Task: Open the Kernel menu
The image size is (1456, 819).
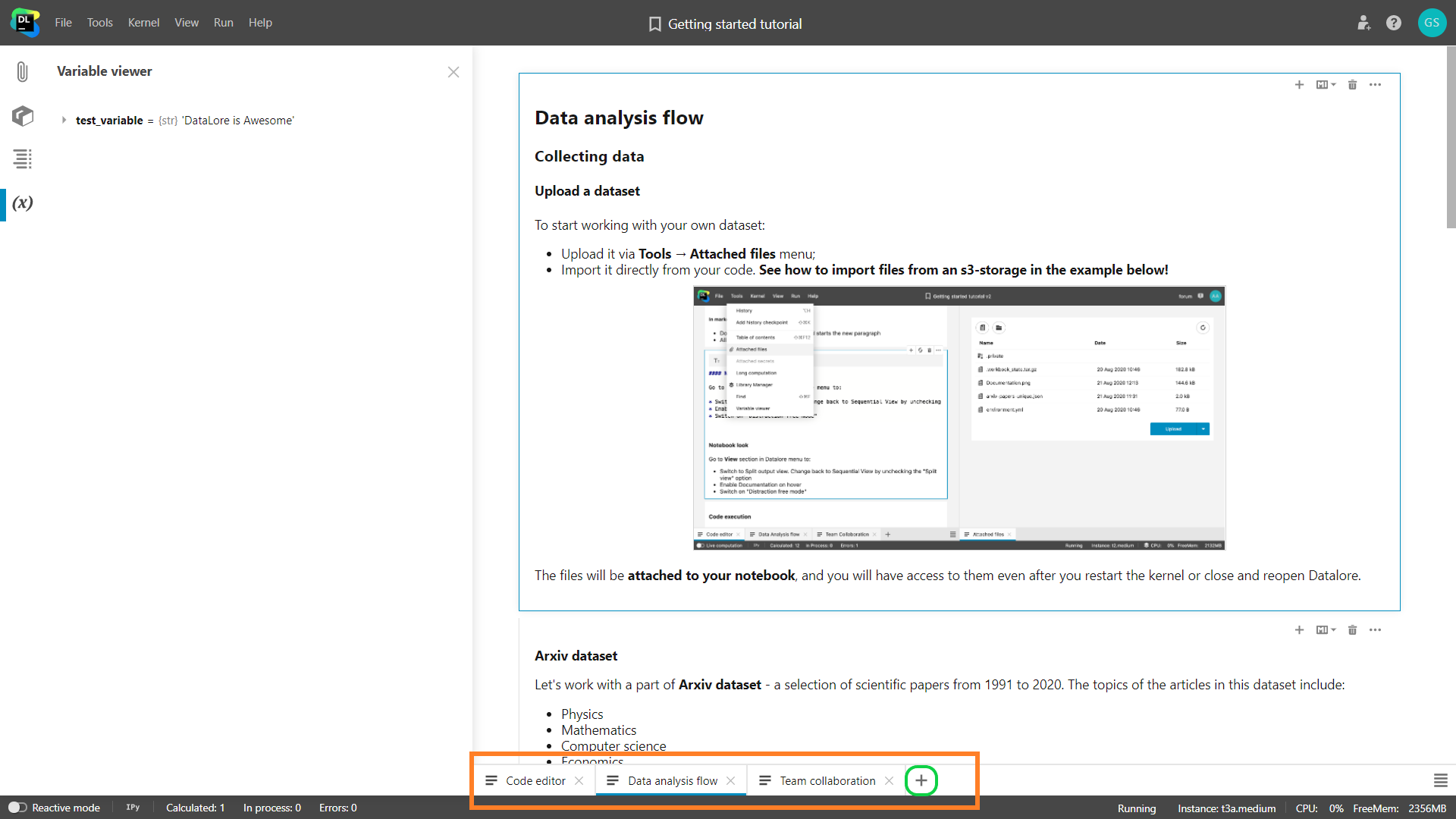Action: (143, 23)
